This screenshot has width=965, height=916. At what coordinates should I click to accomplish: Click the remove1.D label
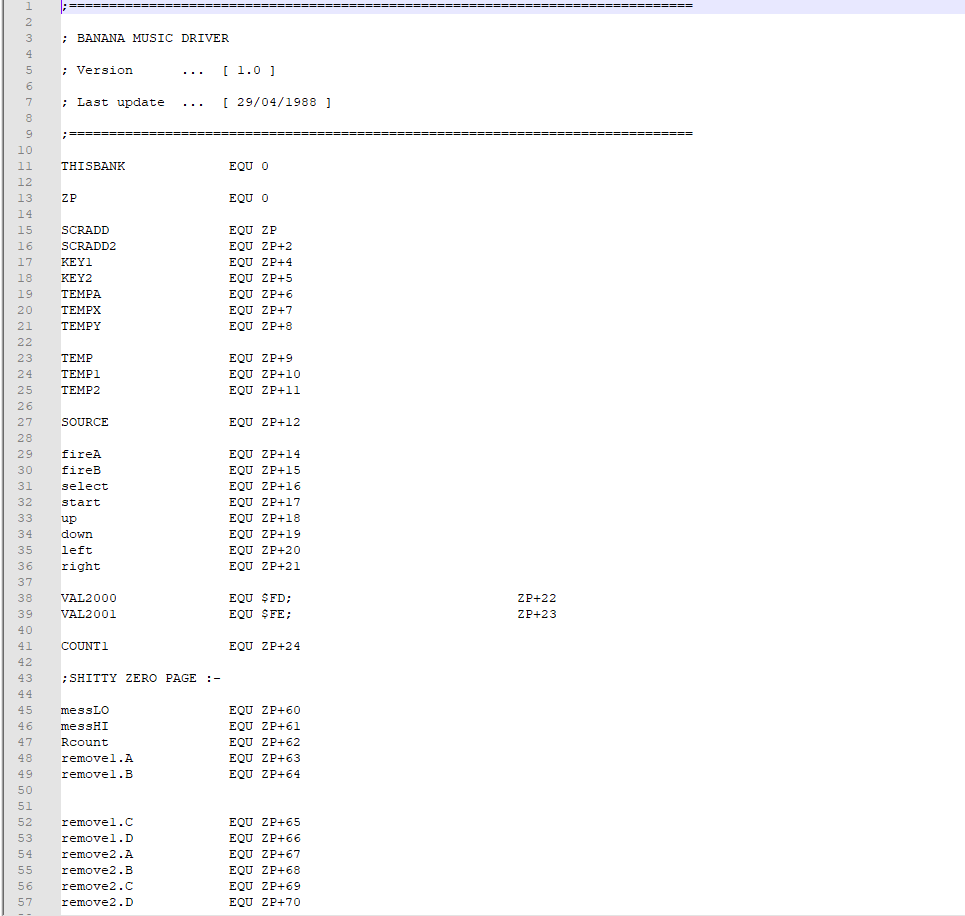point(97,838)
